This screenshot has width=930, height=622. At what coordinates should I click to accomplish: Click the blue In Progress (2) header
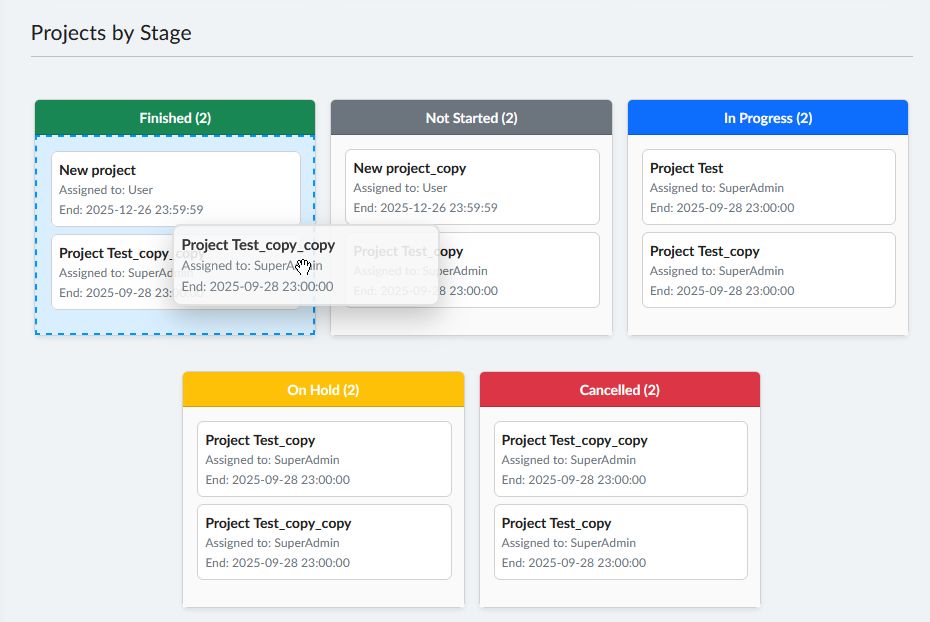click(767, 118)
